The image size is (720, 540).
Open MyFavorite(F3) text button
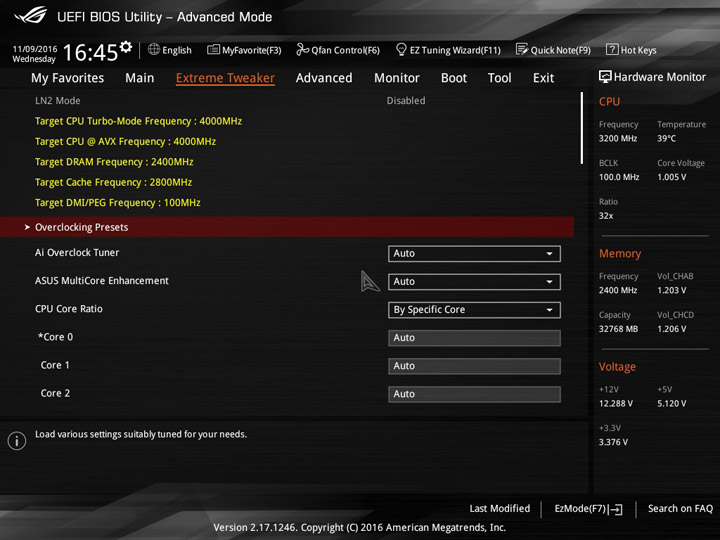click(252, 50)
